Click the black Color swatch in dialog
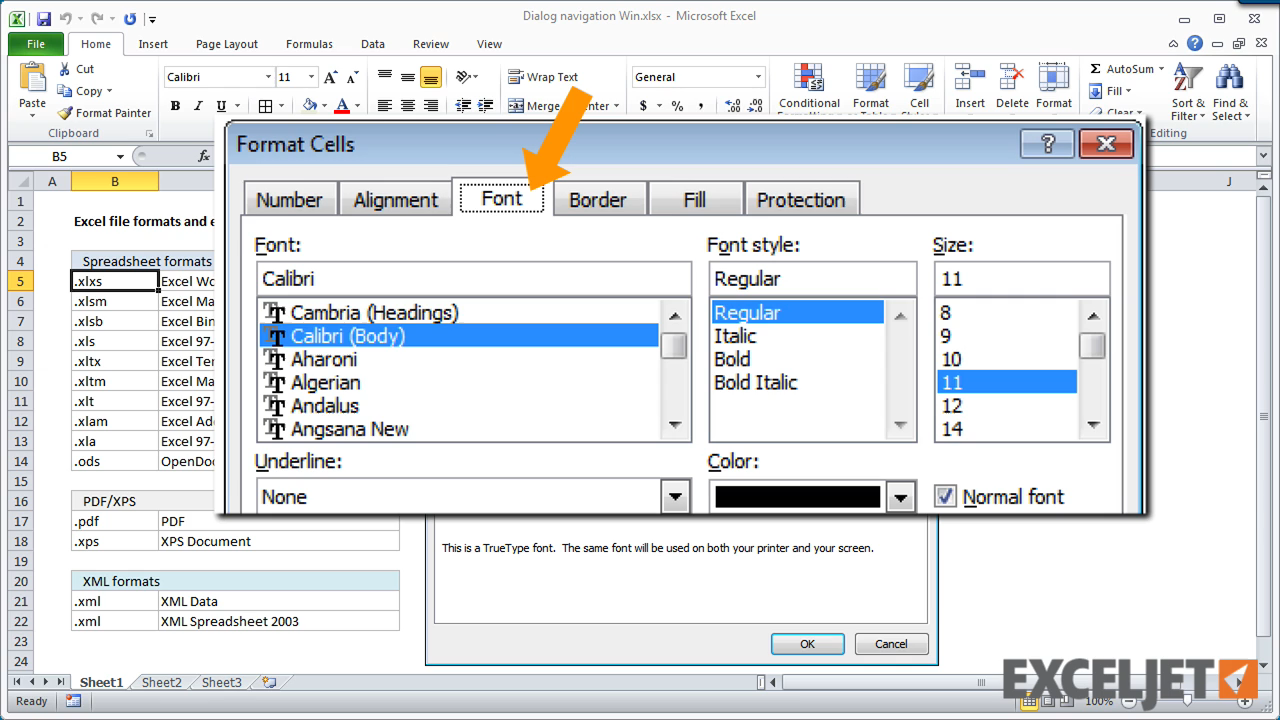 pyautogui.click(x=798, y=497)
